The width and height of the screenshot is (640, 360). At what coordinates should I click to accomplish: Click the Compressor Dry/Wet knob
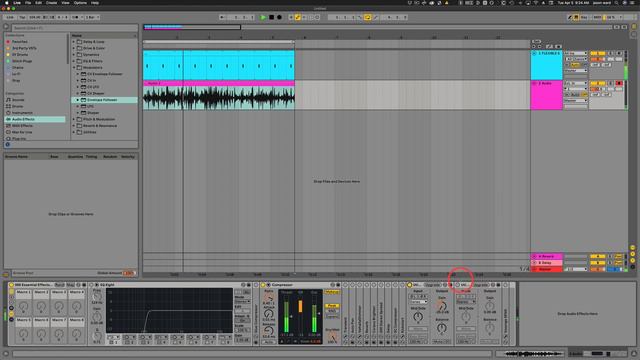coord(332,338)
